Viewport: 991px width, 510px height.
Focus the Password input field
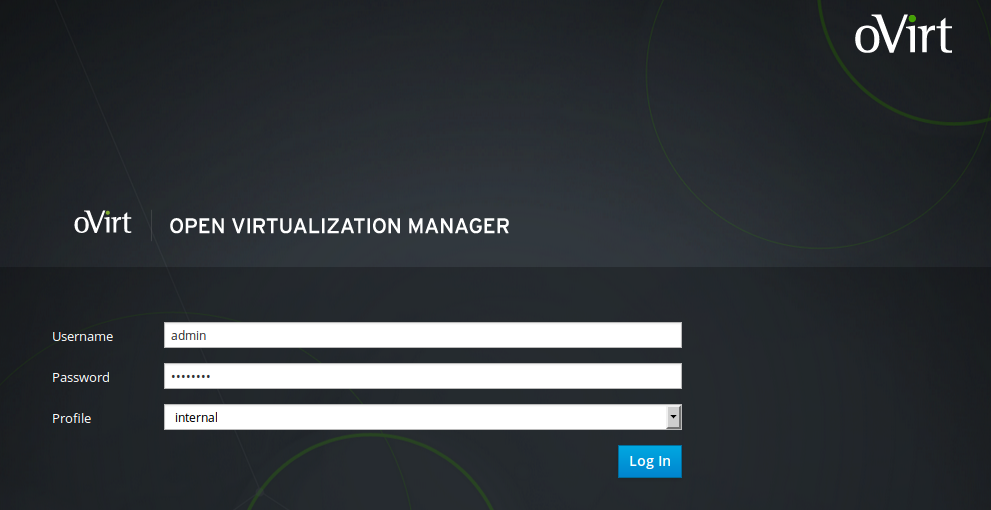(x=422, y=376)
